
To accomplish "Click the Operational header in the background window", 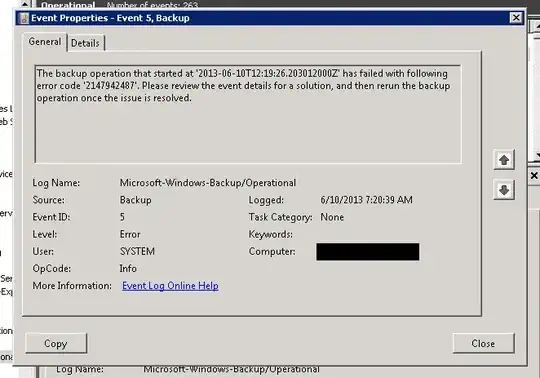I will tap(68, 5).
